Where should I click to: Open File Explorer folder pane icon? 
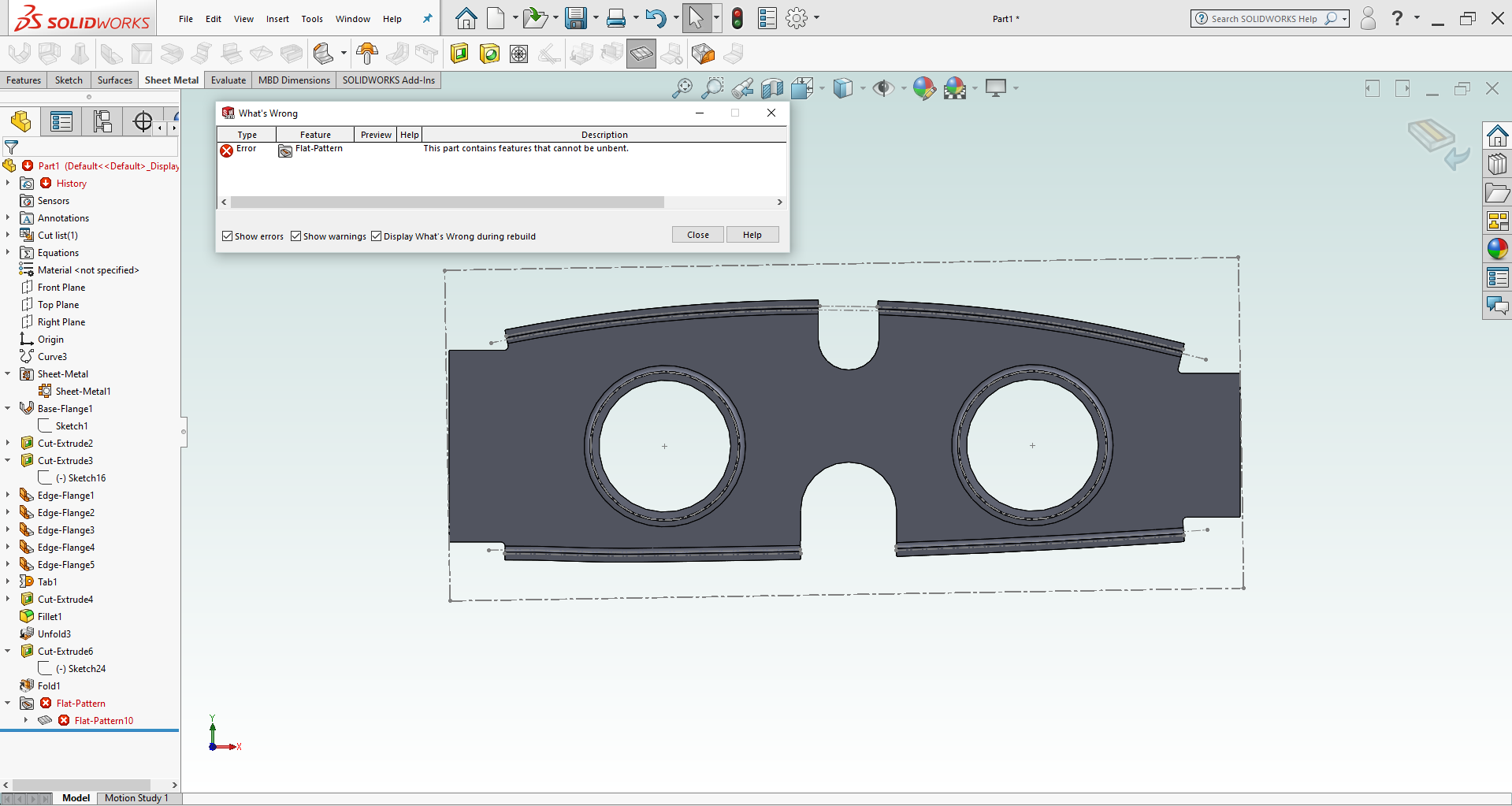1497,193
